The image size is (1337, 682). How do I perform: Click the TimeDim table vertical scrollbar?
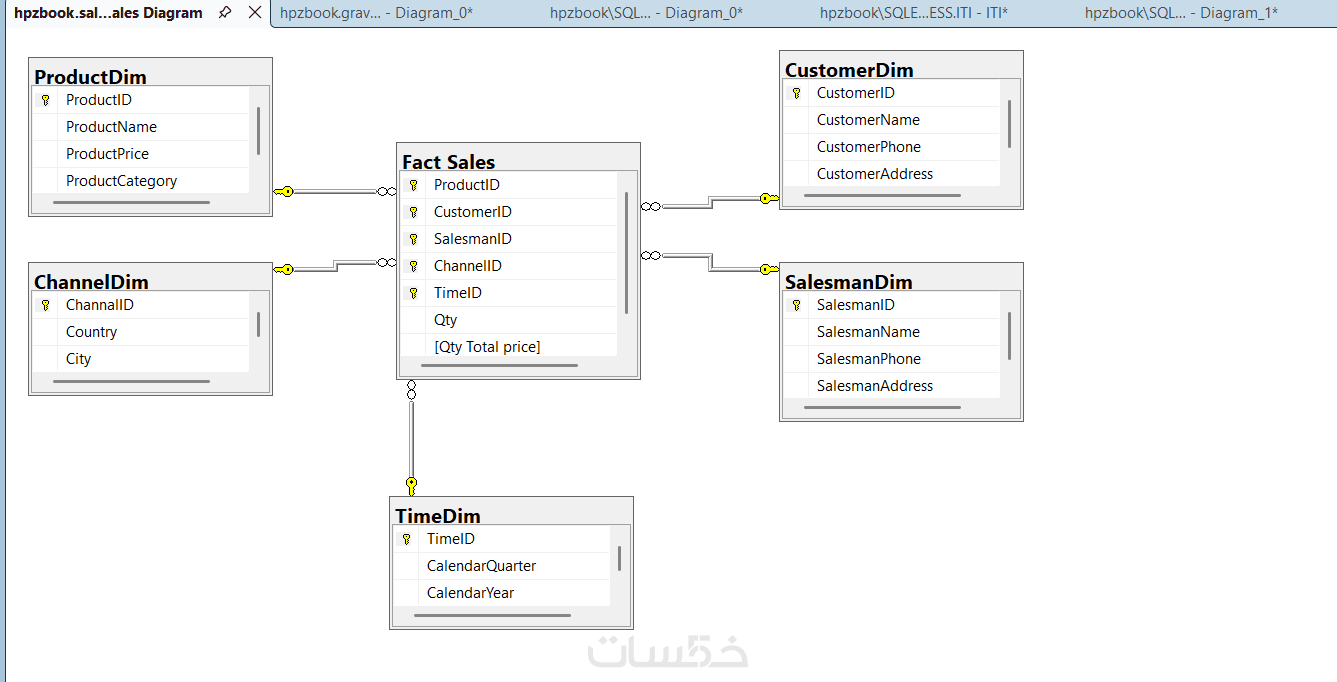620,558
